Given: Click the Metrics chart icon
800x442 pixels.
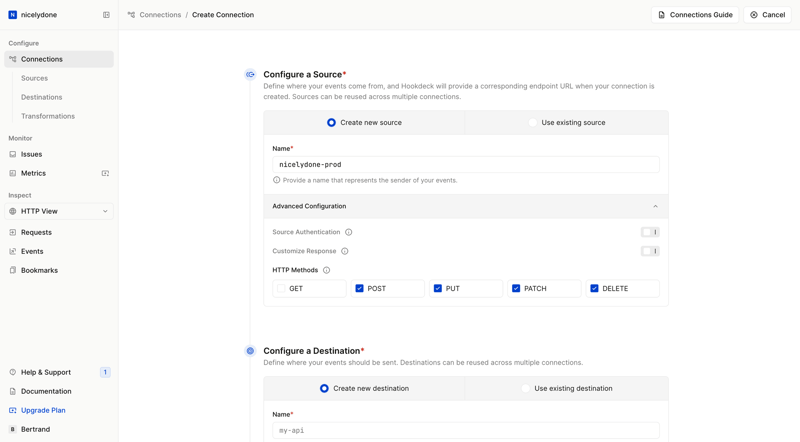Looking at the screenshot, I should click(13, 173).
